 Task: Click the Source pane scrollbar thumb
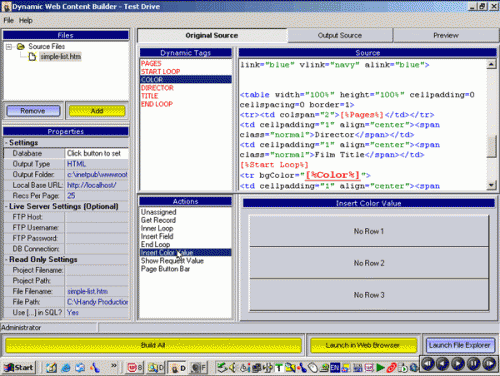[x=491, y=146]
